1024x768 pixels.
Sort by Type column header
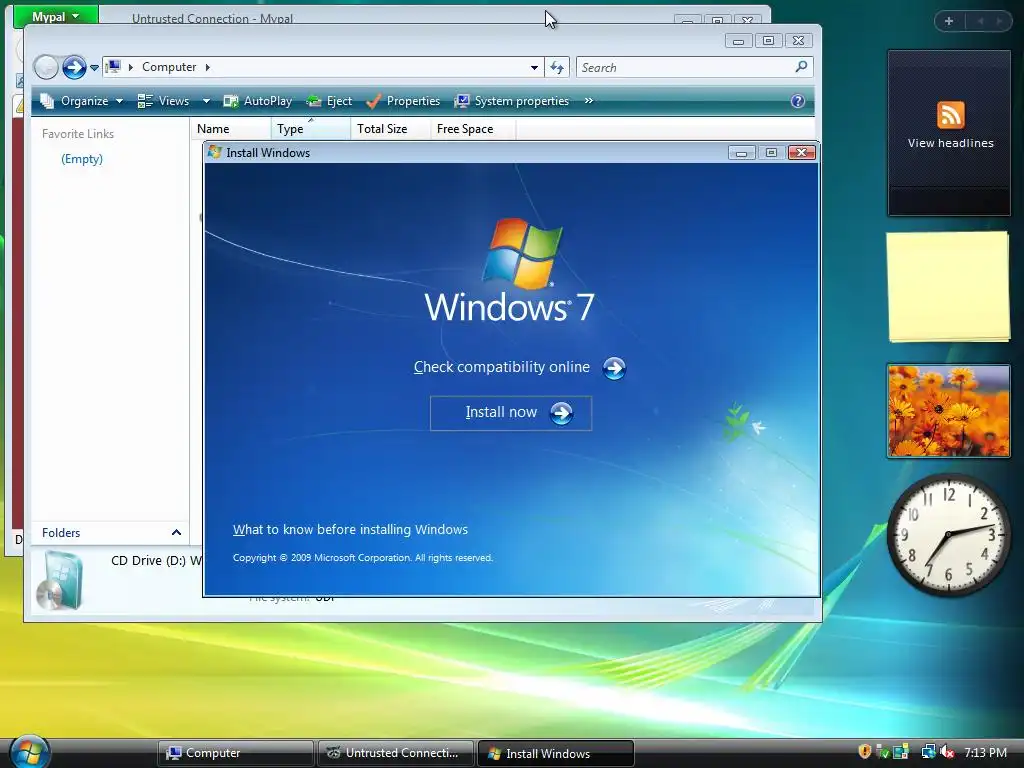311,129
